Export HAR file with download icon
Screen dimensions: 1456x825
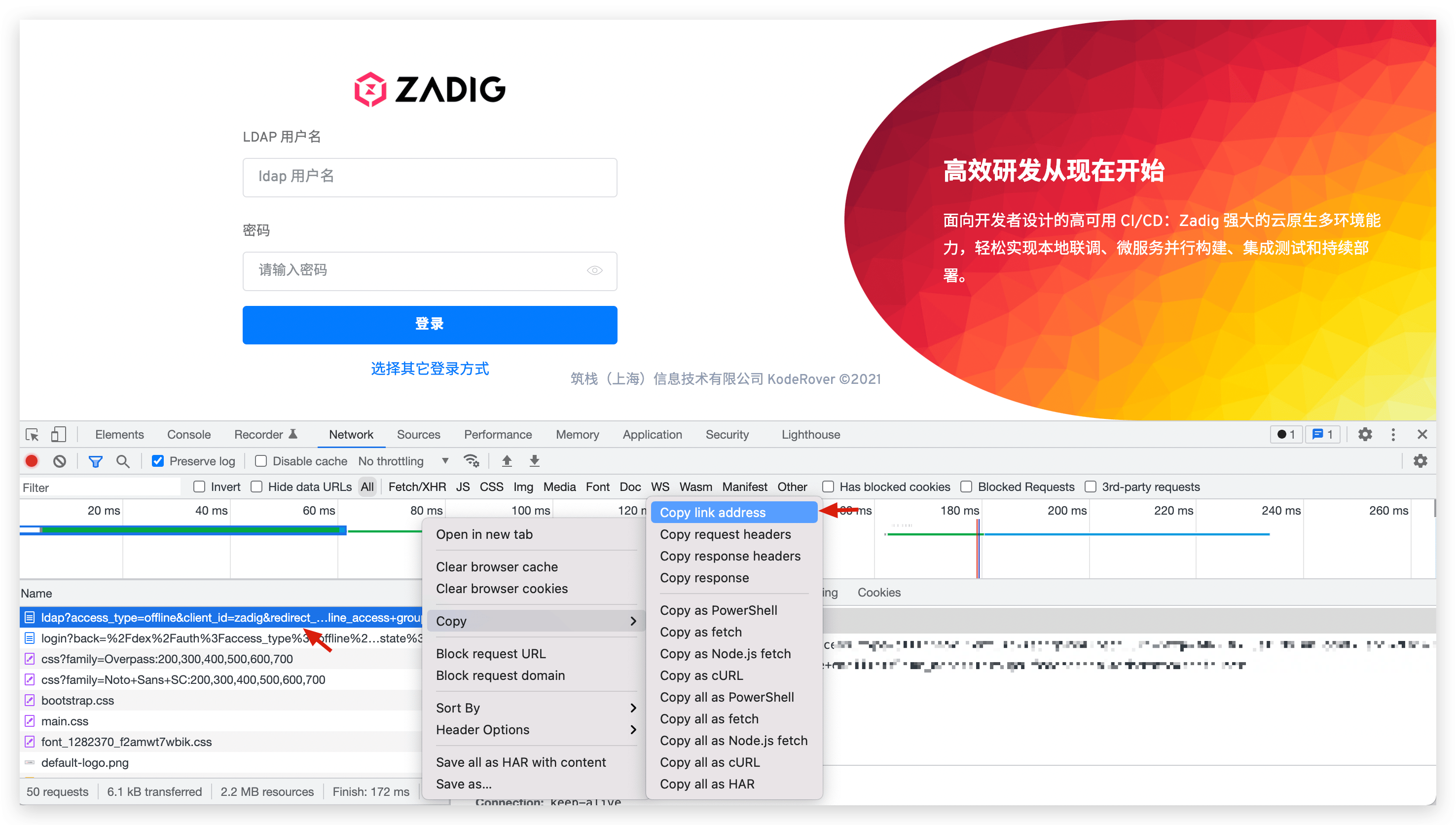[x=534, y=461]
